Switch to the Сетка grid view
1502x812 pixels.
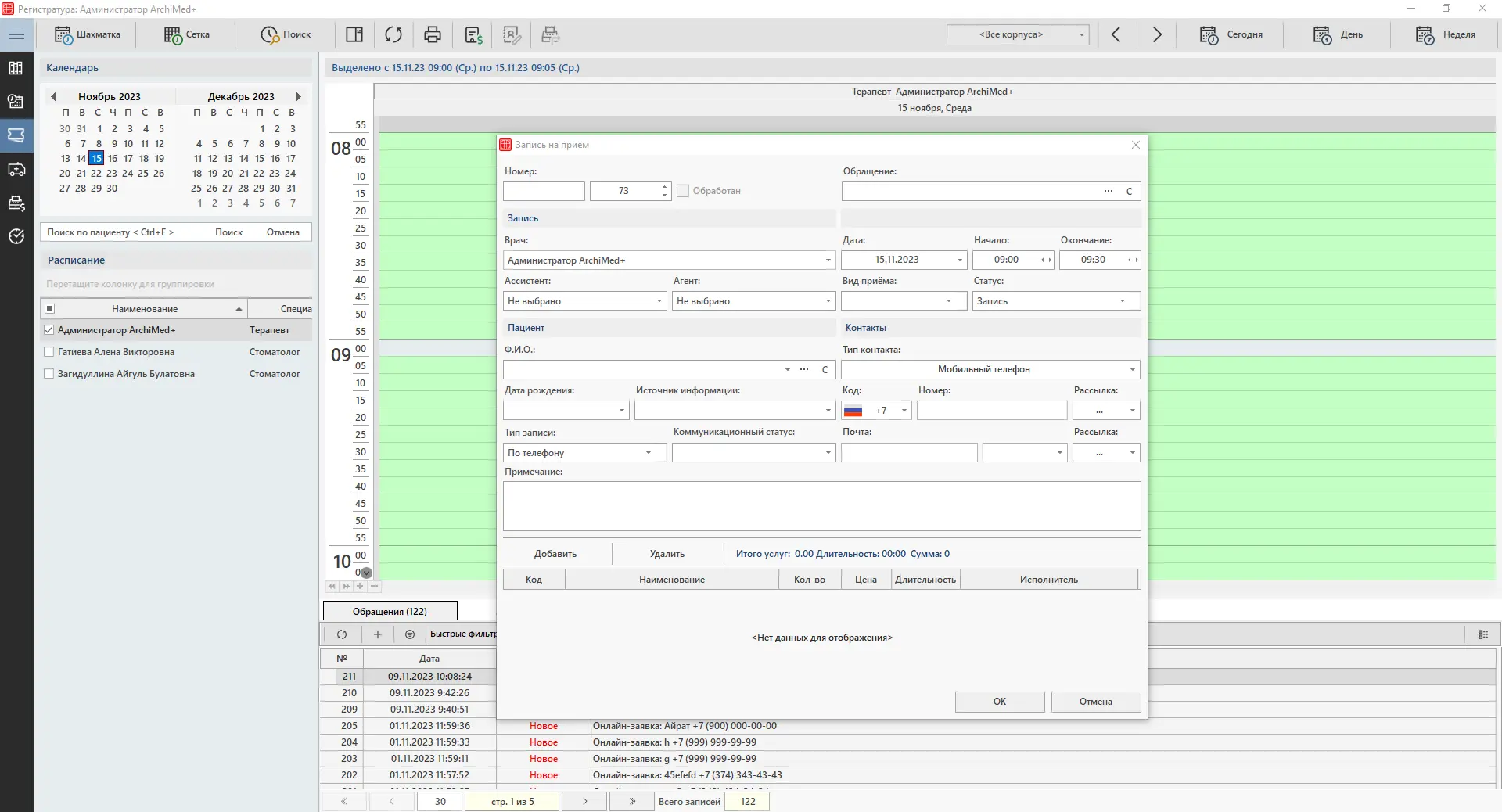(187, 34)
